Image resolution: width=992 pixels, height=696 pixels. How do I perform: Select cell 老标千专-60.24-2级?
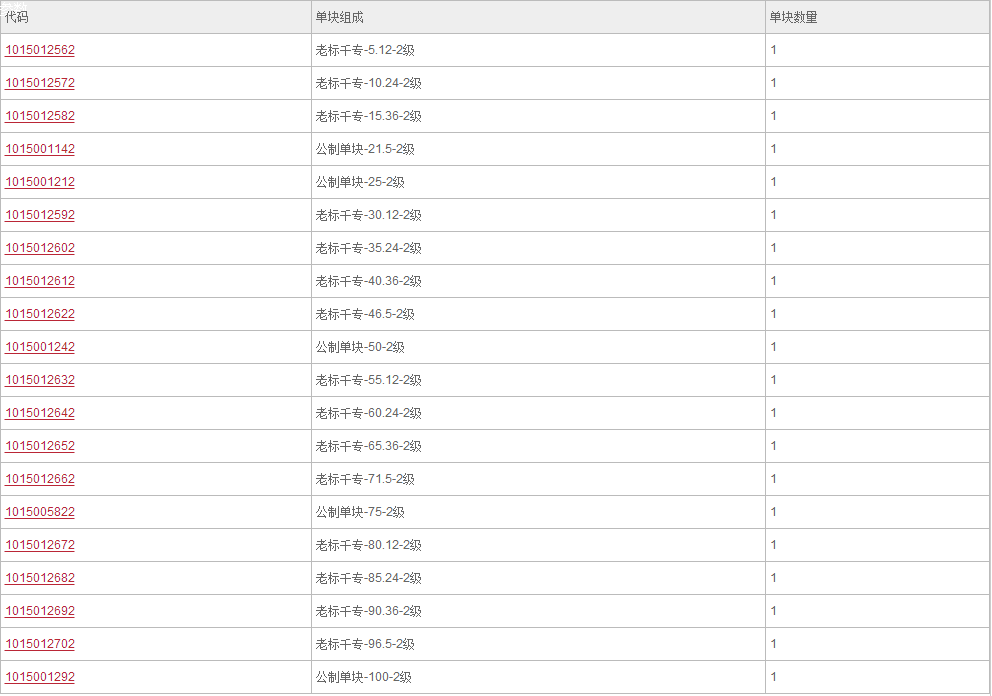point(538,413)
